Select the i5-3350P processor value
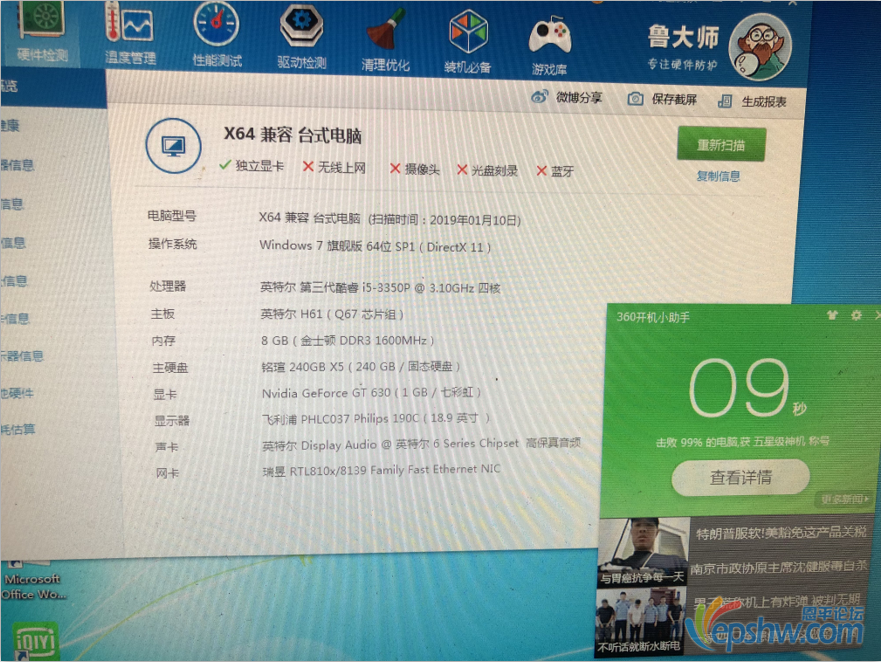Image resolution: width=881 pixels, height=662 pixels. (x=380, y=288)
